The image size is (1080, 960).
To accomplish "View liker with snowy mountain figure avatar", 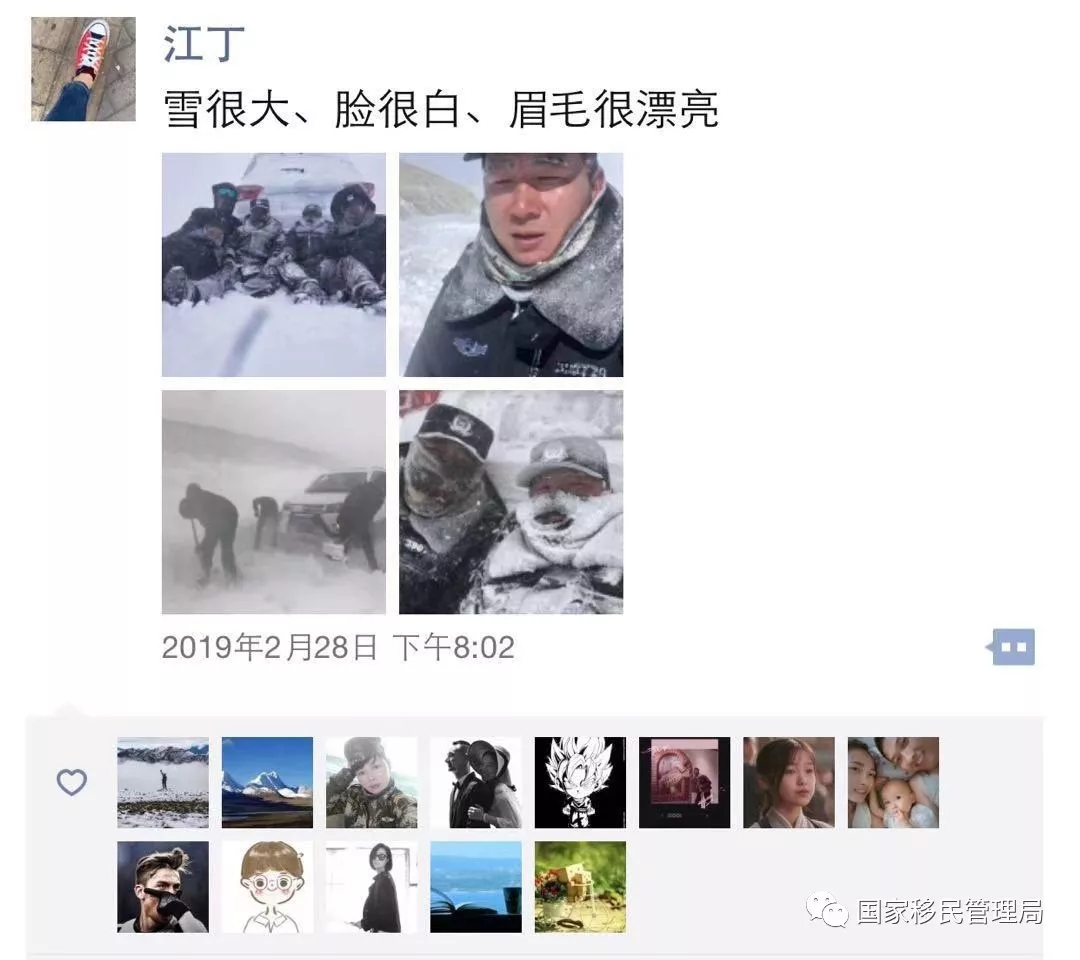I will pyautogui.click(x=163, y=782).
